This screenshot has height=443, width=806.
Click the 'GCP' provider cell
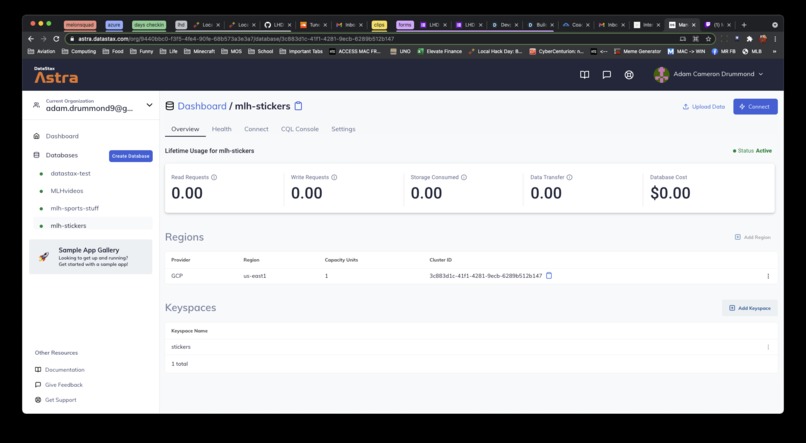[177, 276]
